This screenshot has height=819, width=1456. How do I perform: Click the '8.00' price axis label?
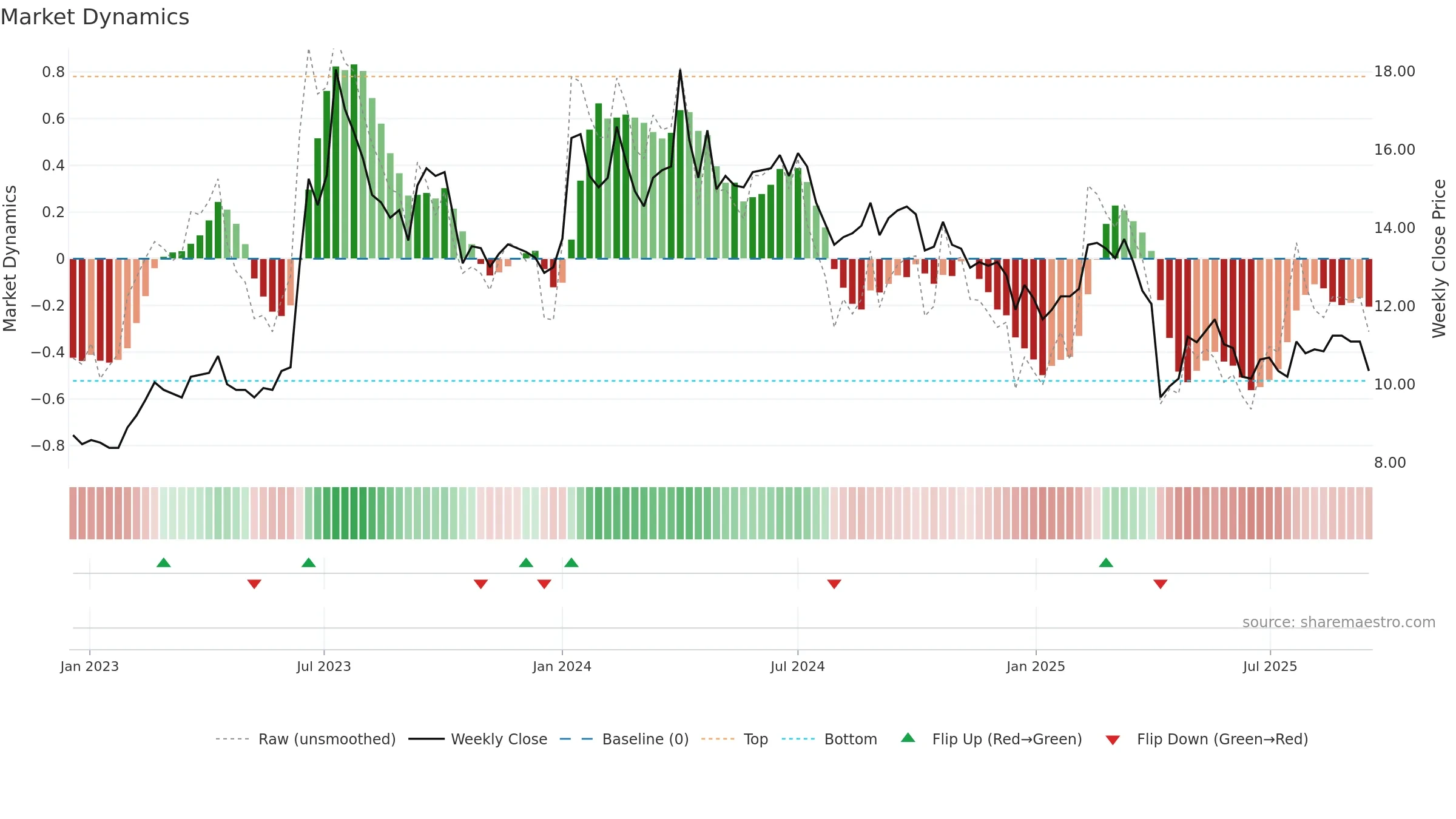click(1390, 463)
